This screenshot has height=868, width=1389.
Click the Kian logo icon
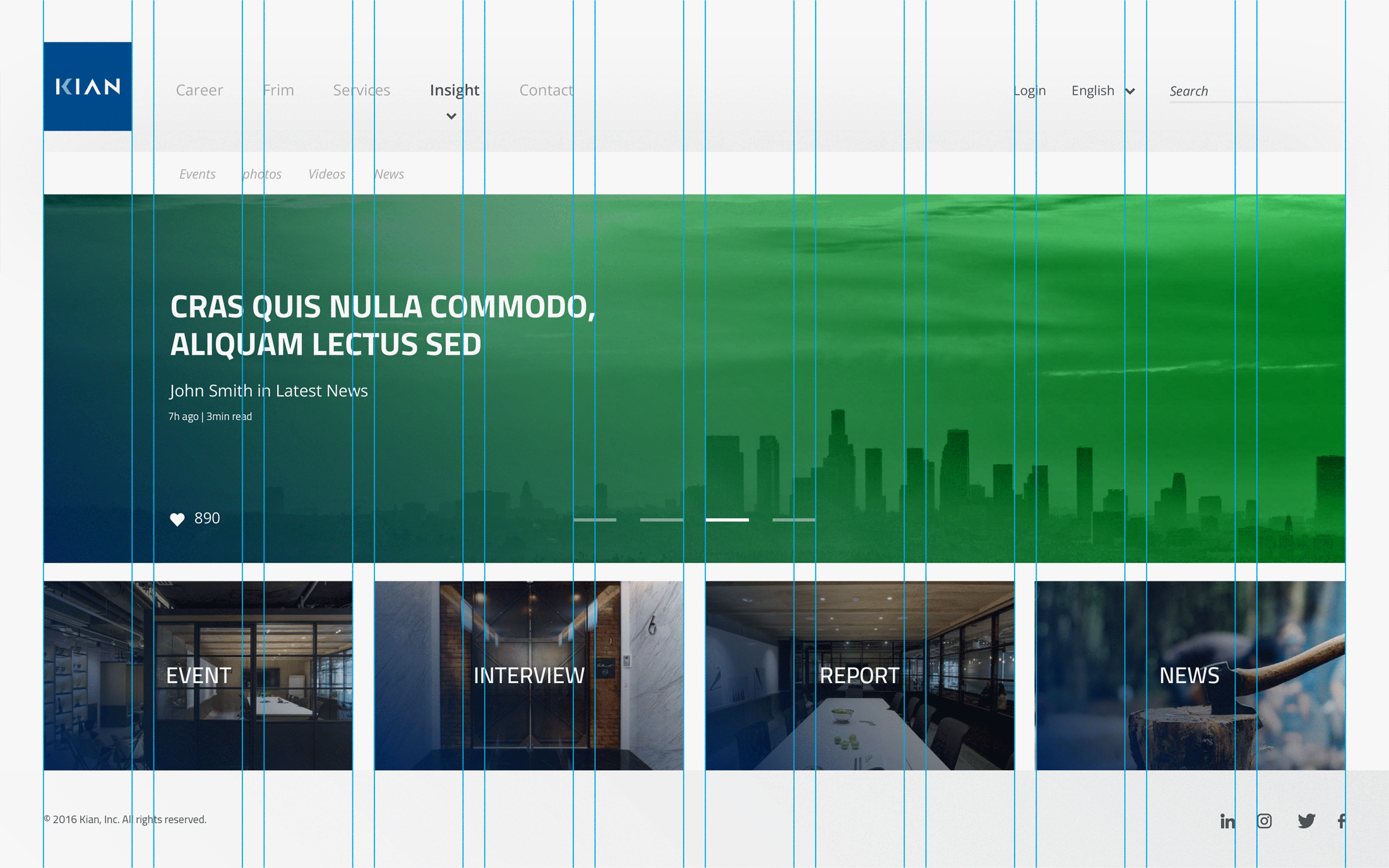point(88,86)
